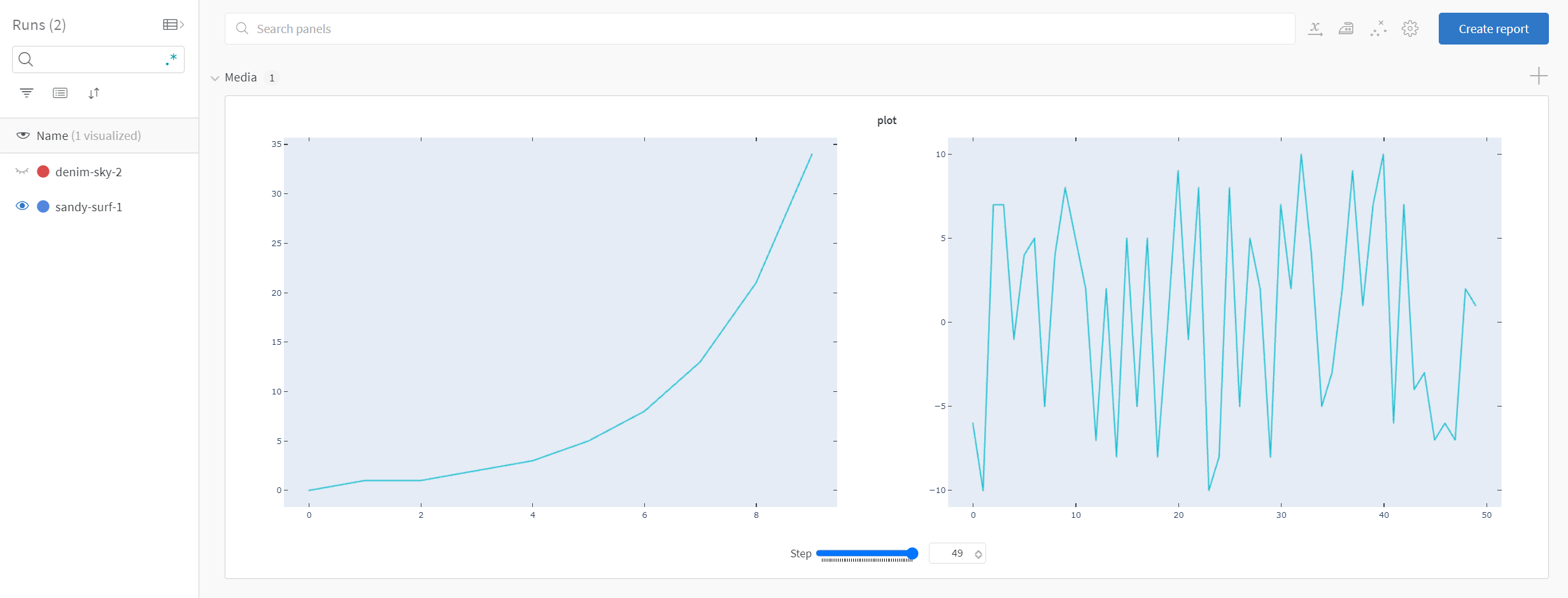The width and height of the screenshot is (1568, 598).
Task: Click the step number stepper arrows
Action: (978, 554)
